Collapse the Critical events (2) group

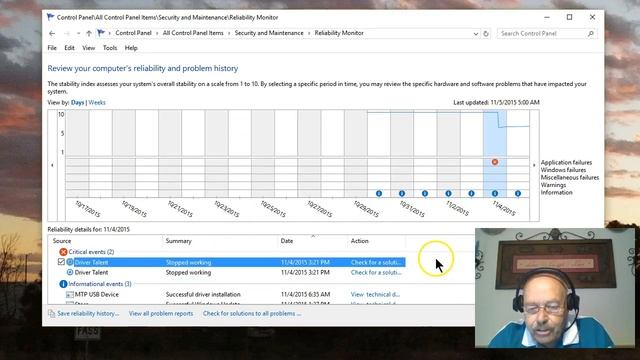(91, 252)
